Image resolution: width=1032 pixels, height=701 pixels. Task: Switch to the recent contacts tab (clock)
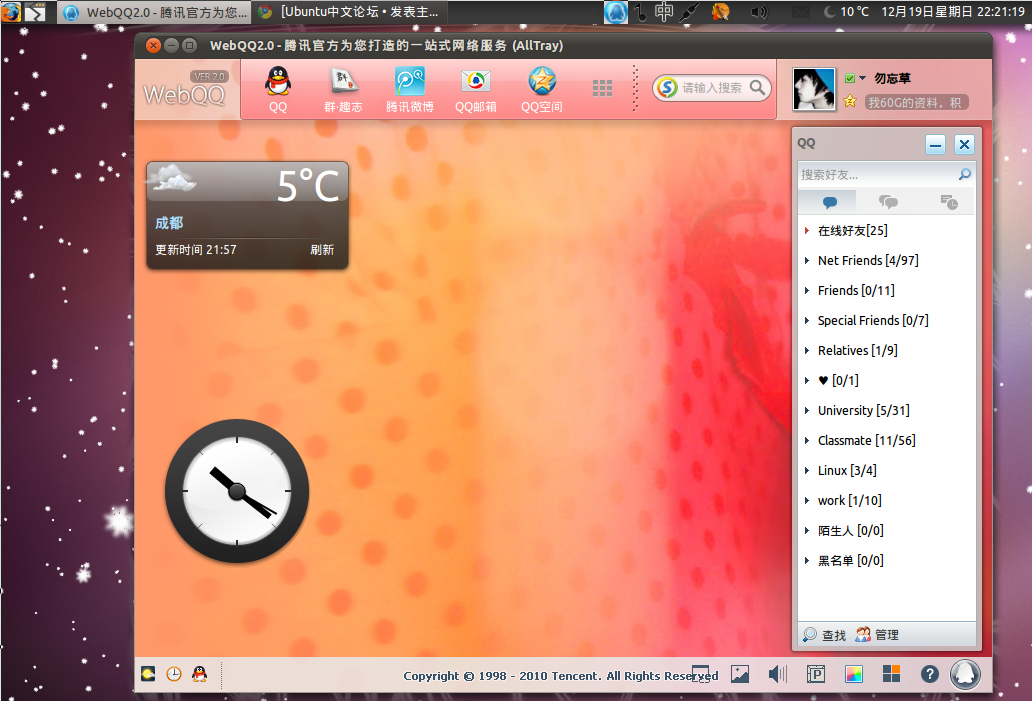948,202
